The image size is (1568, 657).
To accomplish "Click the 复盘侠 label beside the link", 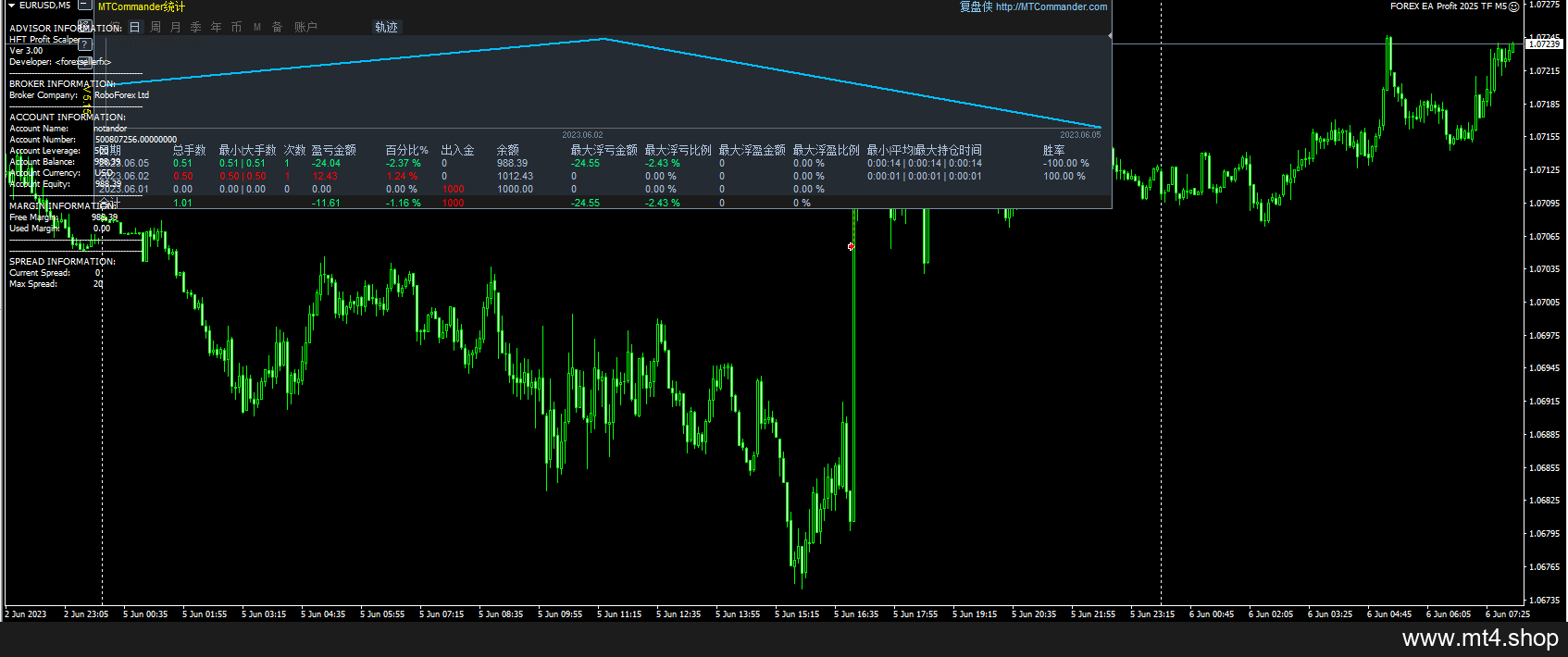I will [976, 6].
